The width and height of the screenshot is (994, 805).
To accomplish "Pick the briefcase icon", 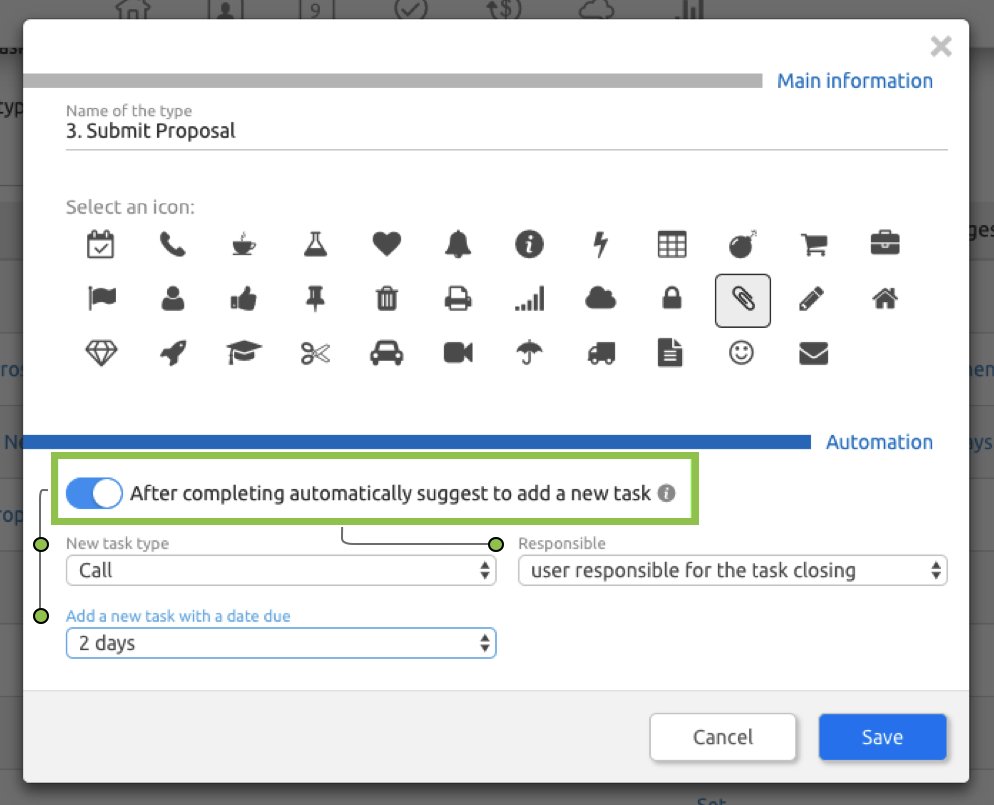I will (x=885, y=243).
